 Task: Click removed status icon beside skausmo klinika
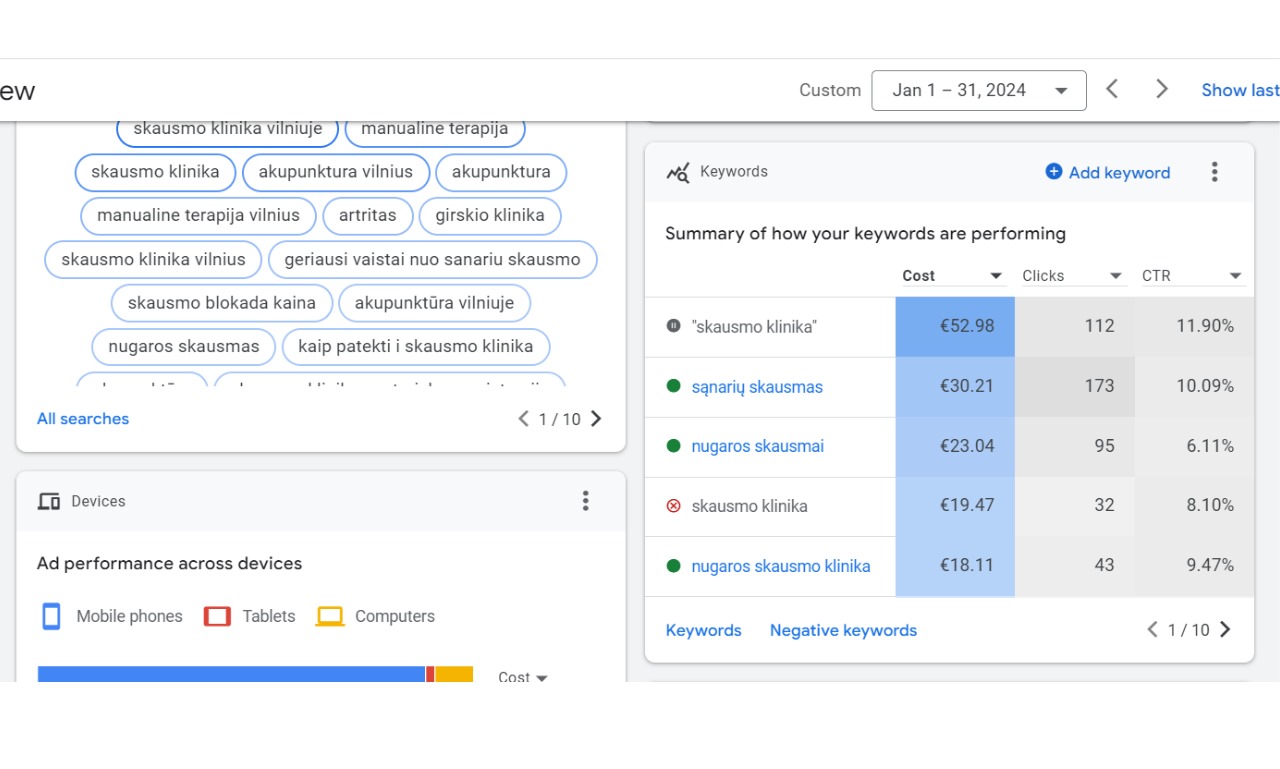tap(673, 506)
